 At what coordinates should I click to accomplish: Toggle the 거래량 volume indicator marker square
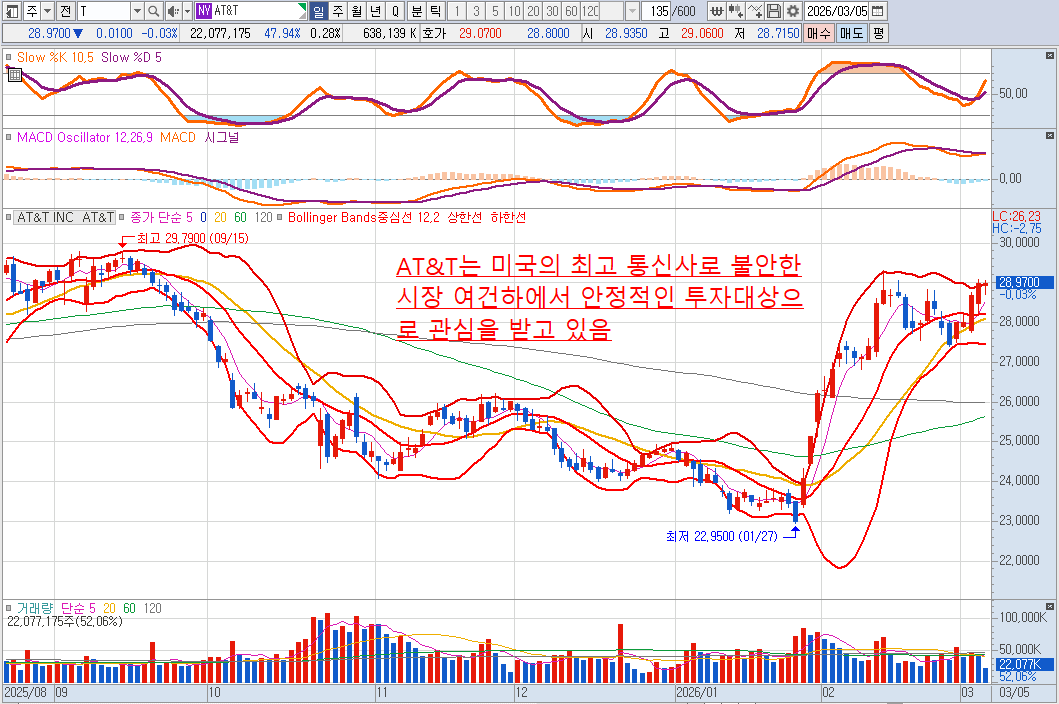pos(9,608)
